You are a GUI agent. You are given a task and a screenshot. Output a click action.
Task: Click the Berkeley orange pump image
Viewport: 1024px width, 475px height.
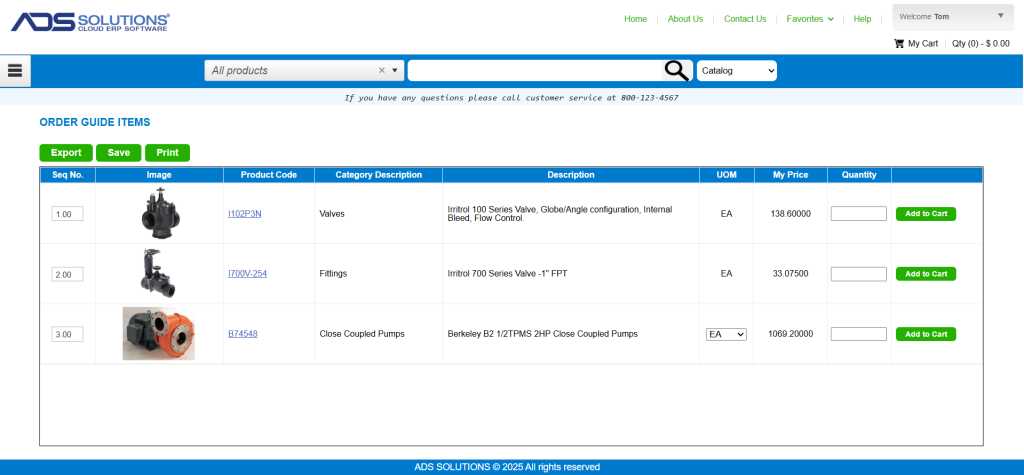tap(159, 333)
